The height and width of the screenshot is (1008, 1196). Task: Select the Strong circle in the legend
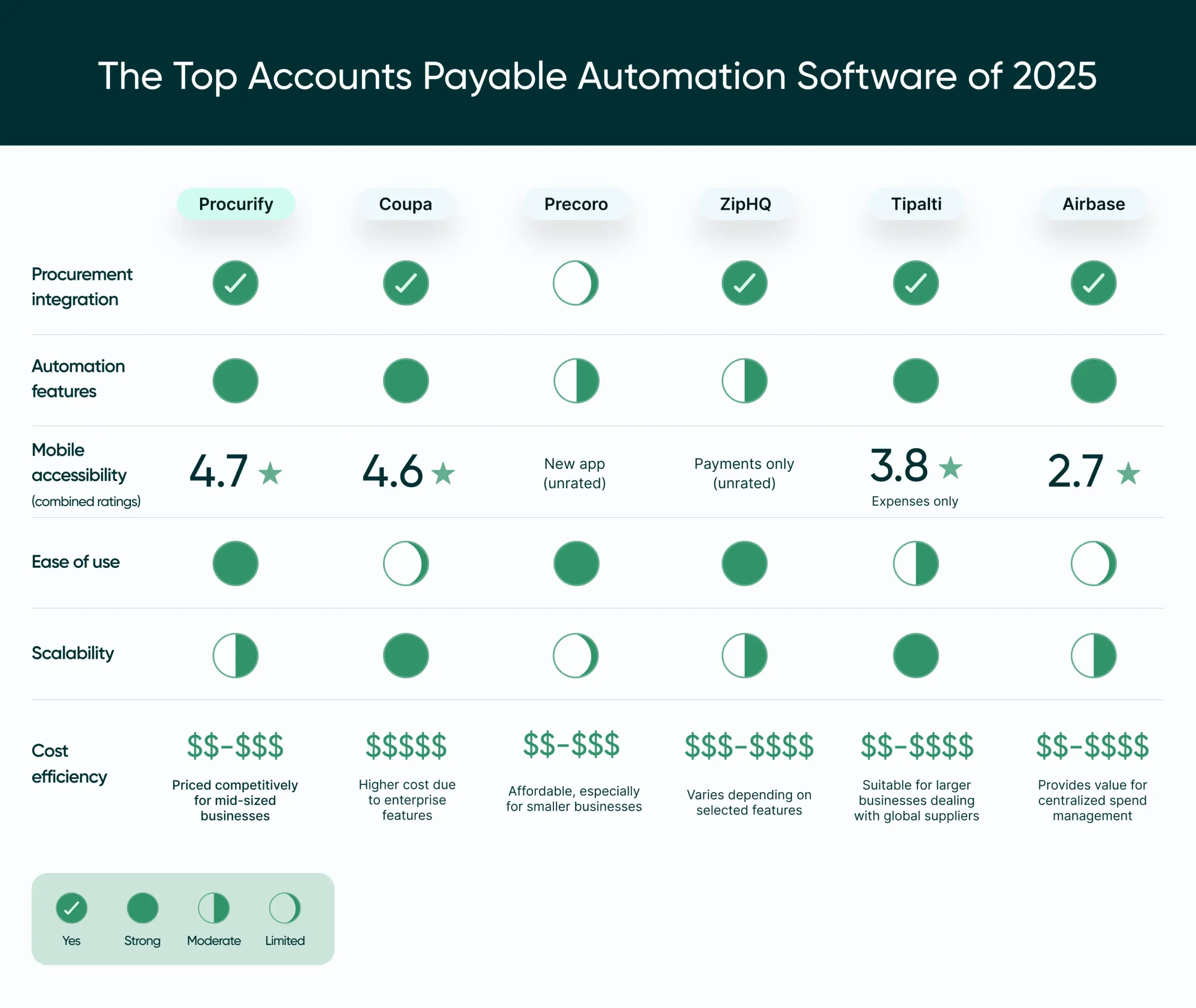click(142, 908)
